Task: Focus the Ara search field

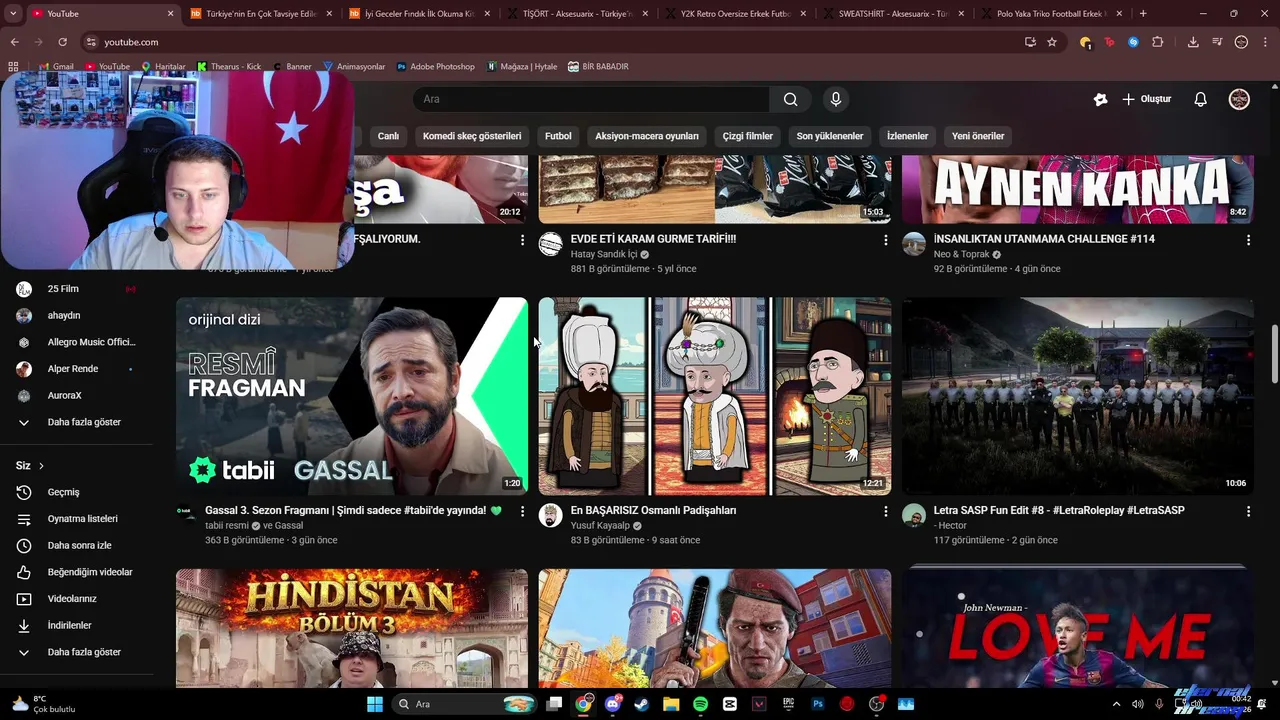Action: point(591,99)
